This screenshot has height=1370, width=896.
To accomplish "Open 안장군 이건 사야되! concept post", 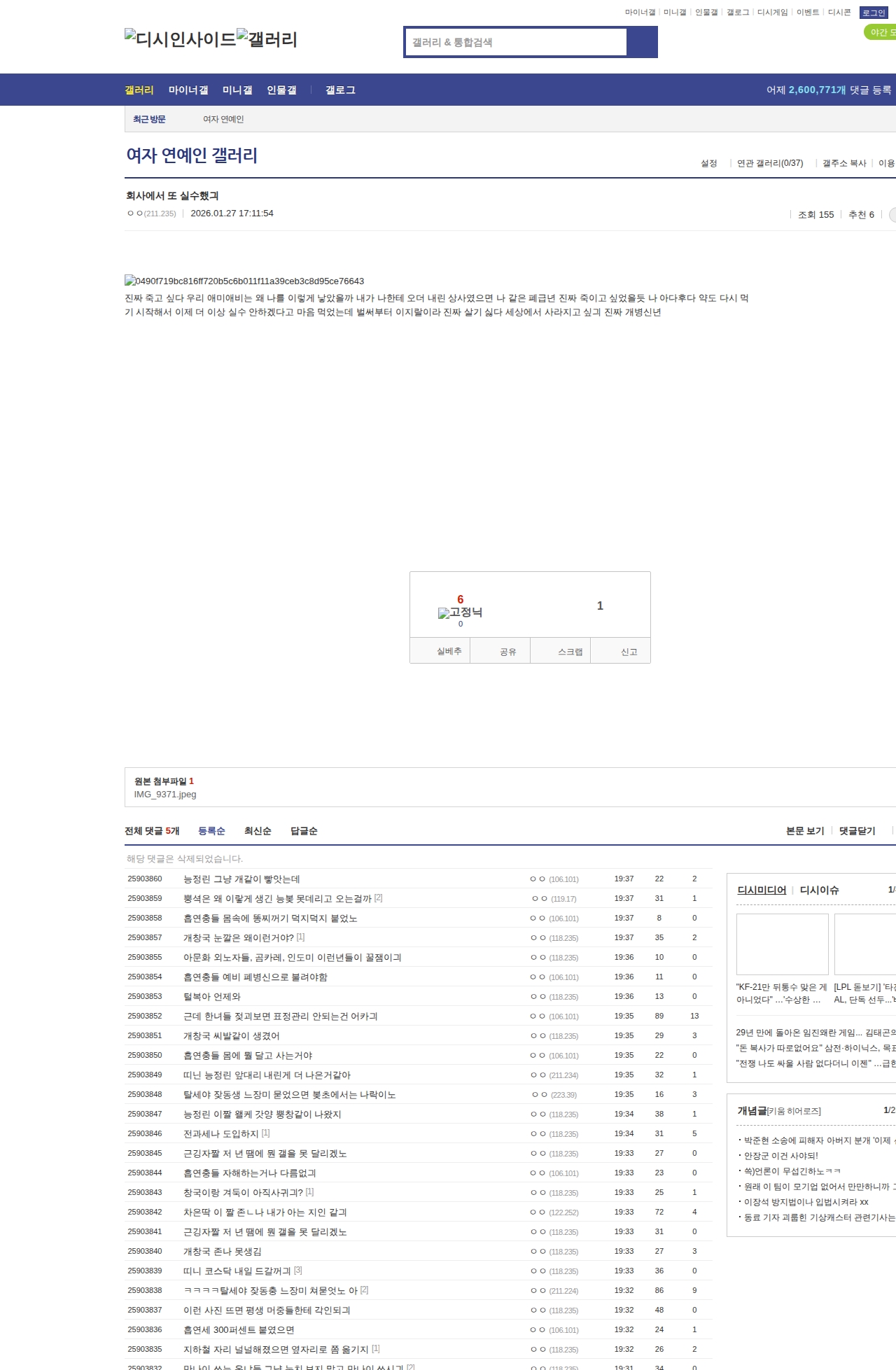I will [x=780, y=1156].
